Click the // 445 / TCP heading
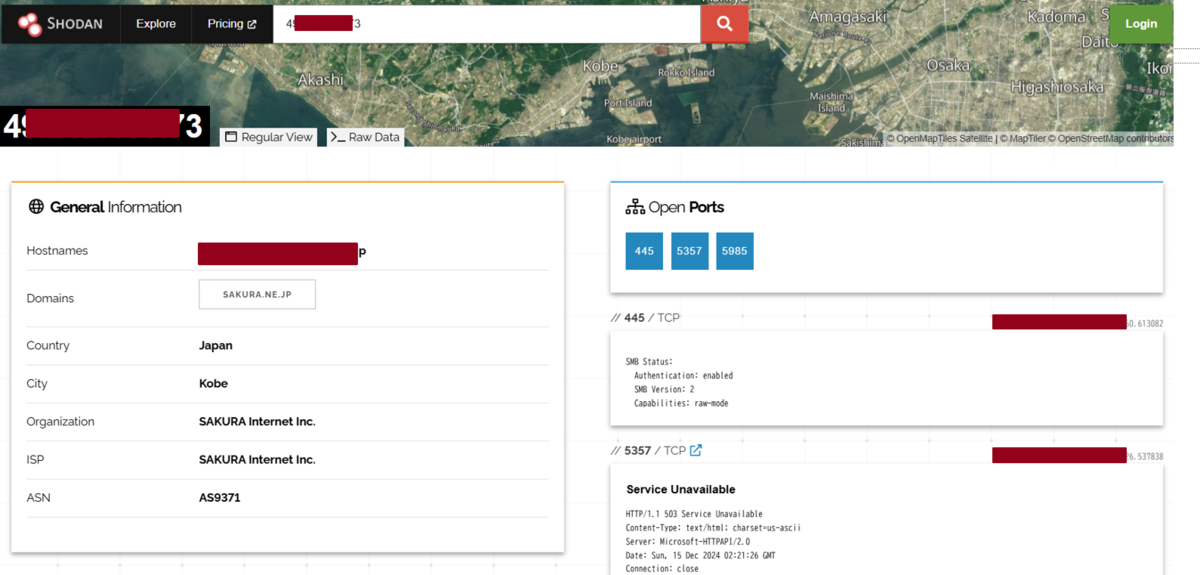 click(x=645, y=318)
